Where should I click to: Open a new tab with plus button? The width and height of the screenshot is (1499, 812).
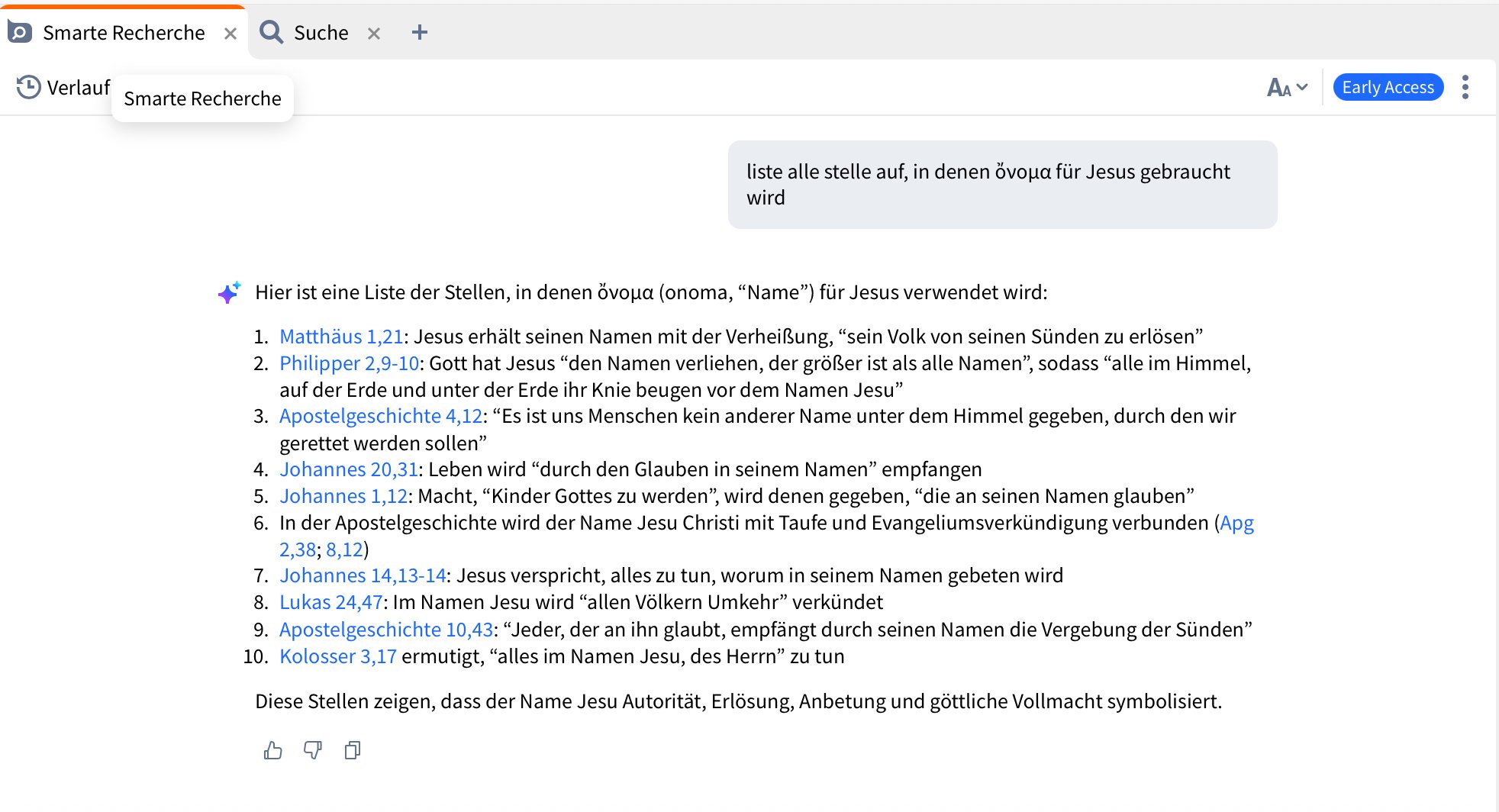tap(419, 32)
